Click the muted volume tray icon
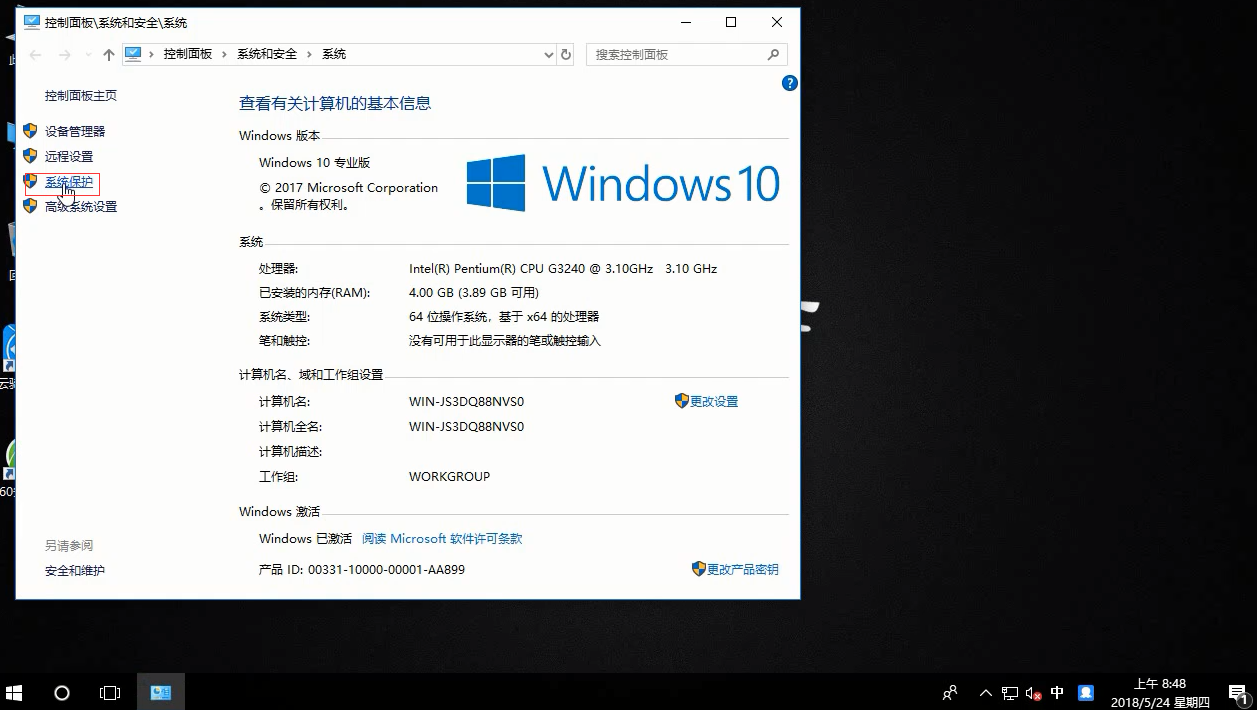Image resolution: width=1257 pixels, height=710 pixels. (x=1034, y=693)
